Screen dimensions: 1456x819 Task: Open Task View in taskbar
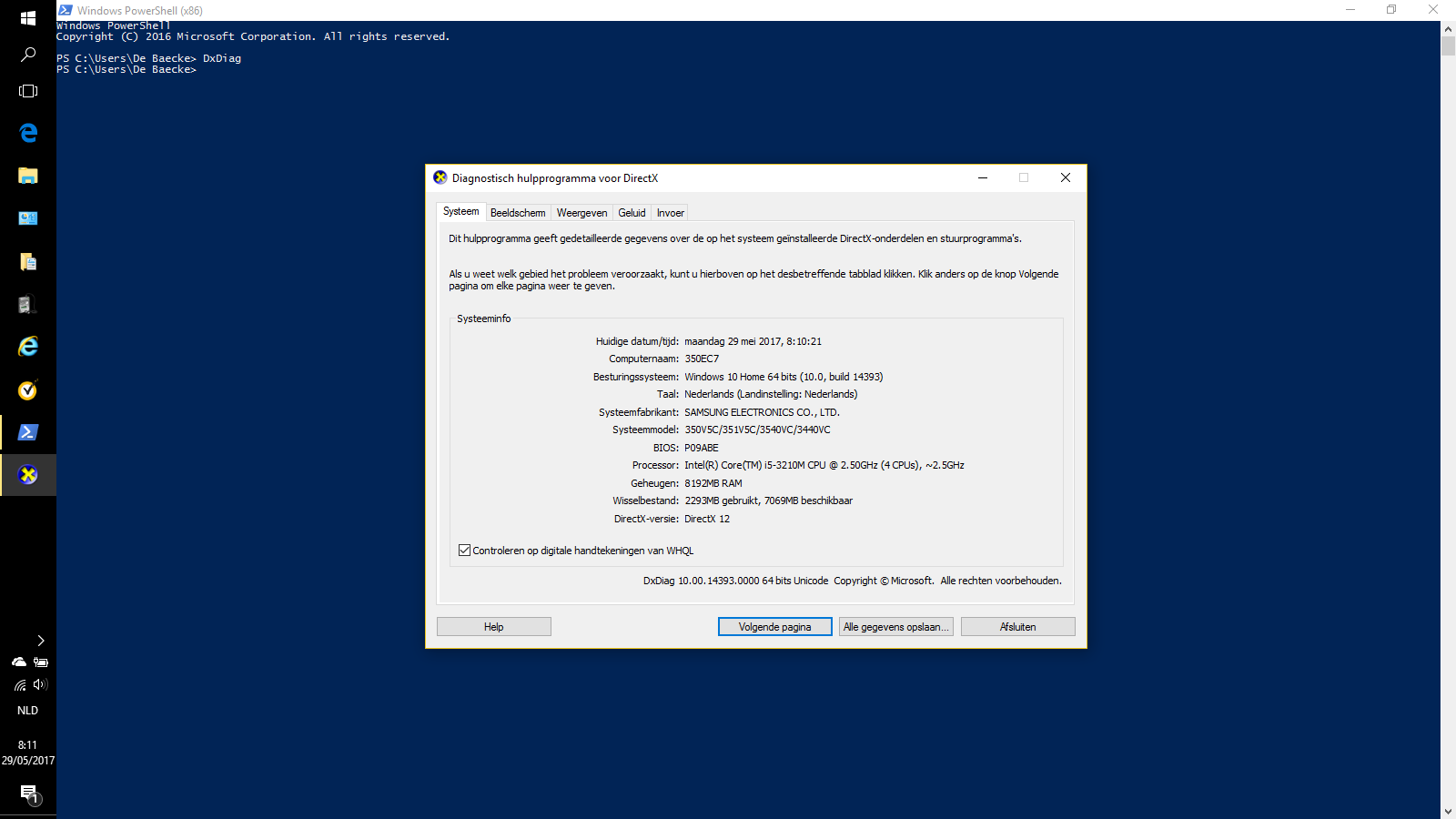coord(28,91)
